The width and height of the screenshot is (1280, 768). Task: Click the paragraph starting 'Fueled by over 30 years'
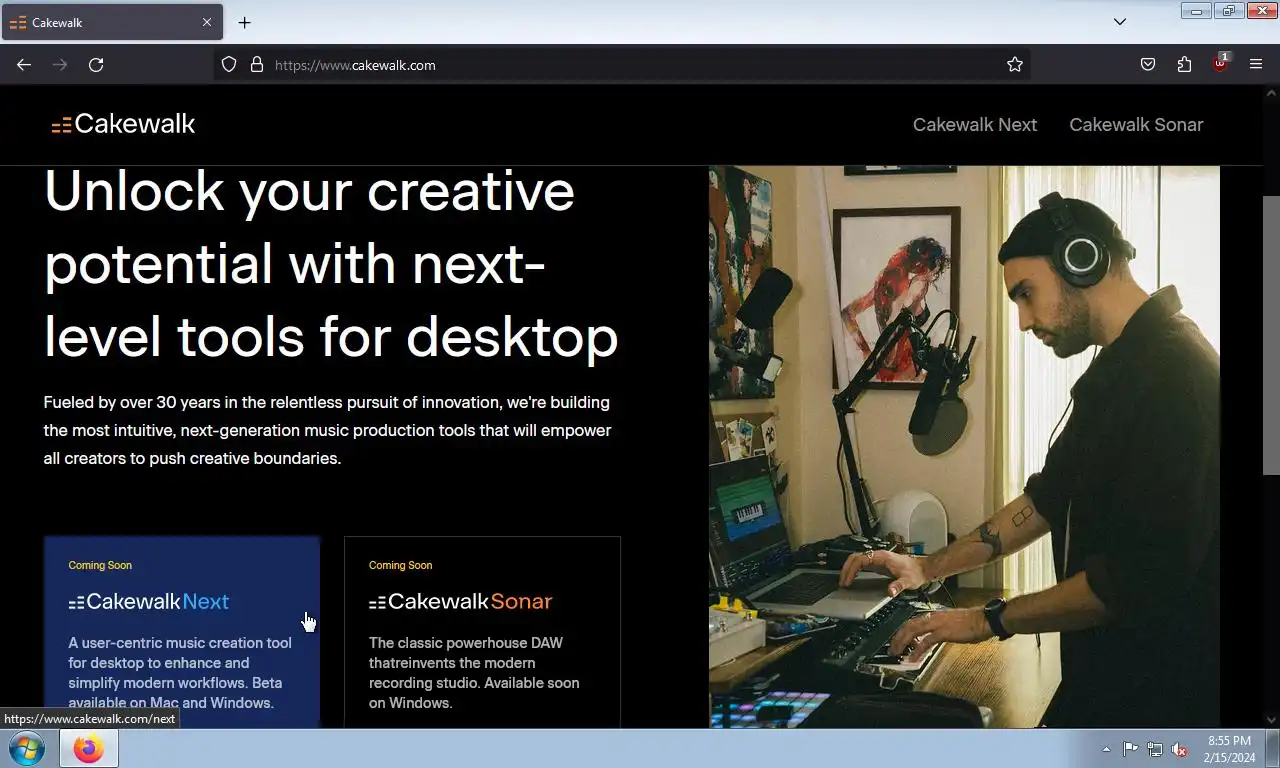(x=327, y=430)
